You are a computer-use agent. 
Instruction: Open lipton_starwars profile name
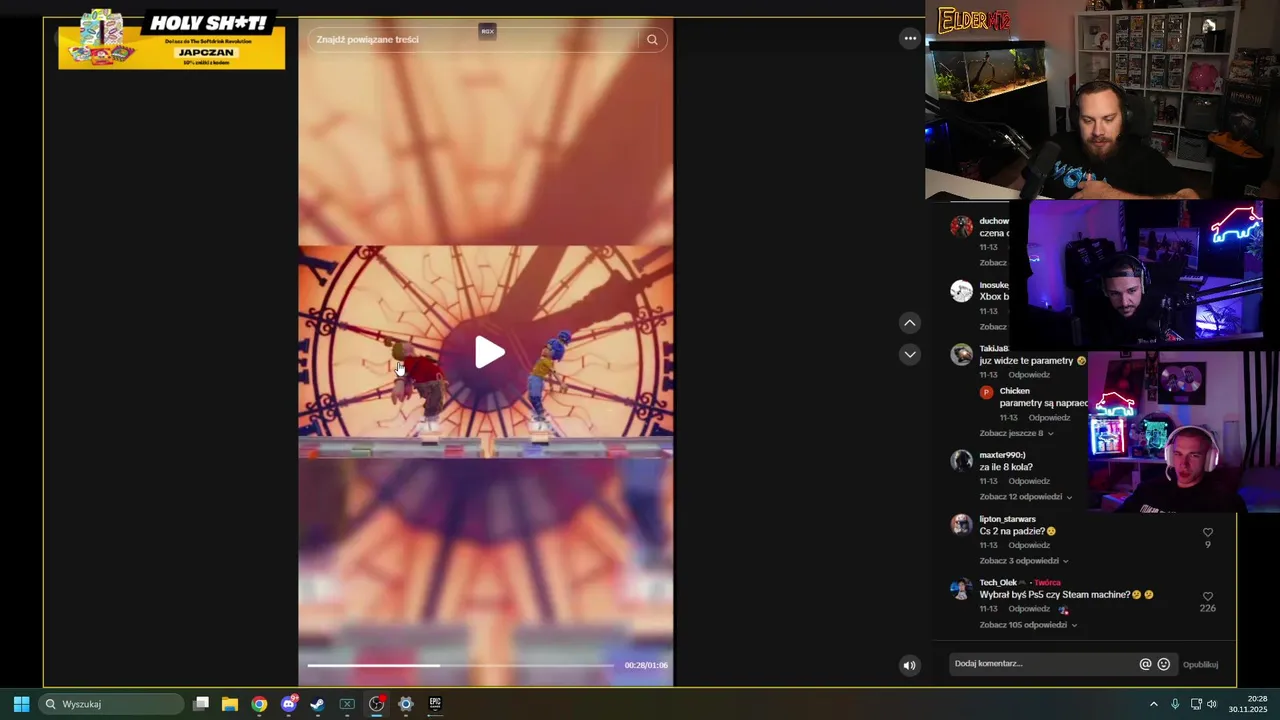[x=1007, y=519]
